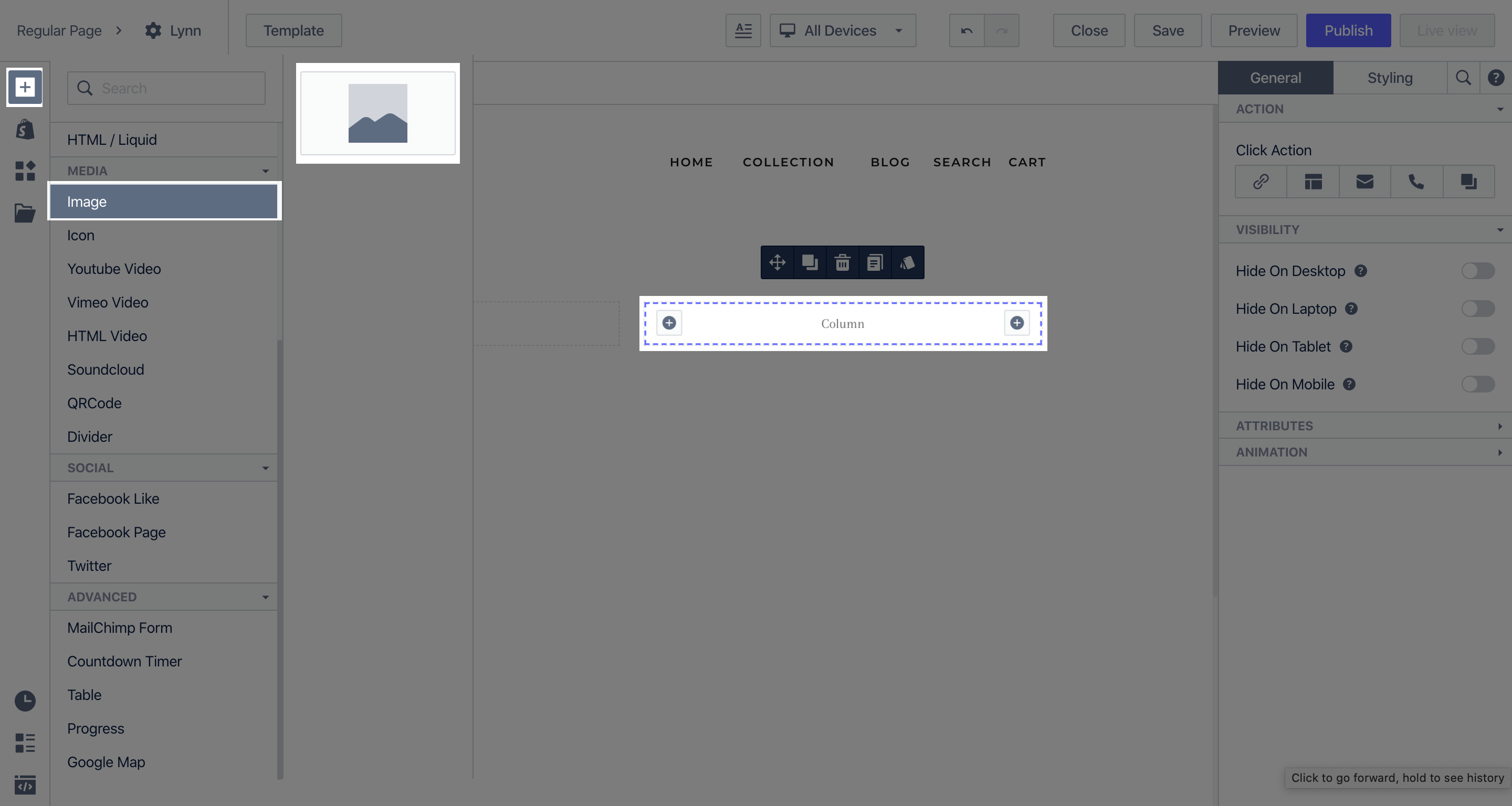
Task: Collapse the VISIBILITY section
Action: pyautogui.click(x=1364, y=229)
